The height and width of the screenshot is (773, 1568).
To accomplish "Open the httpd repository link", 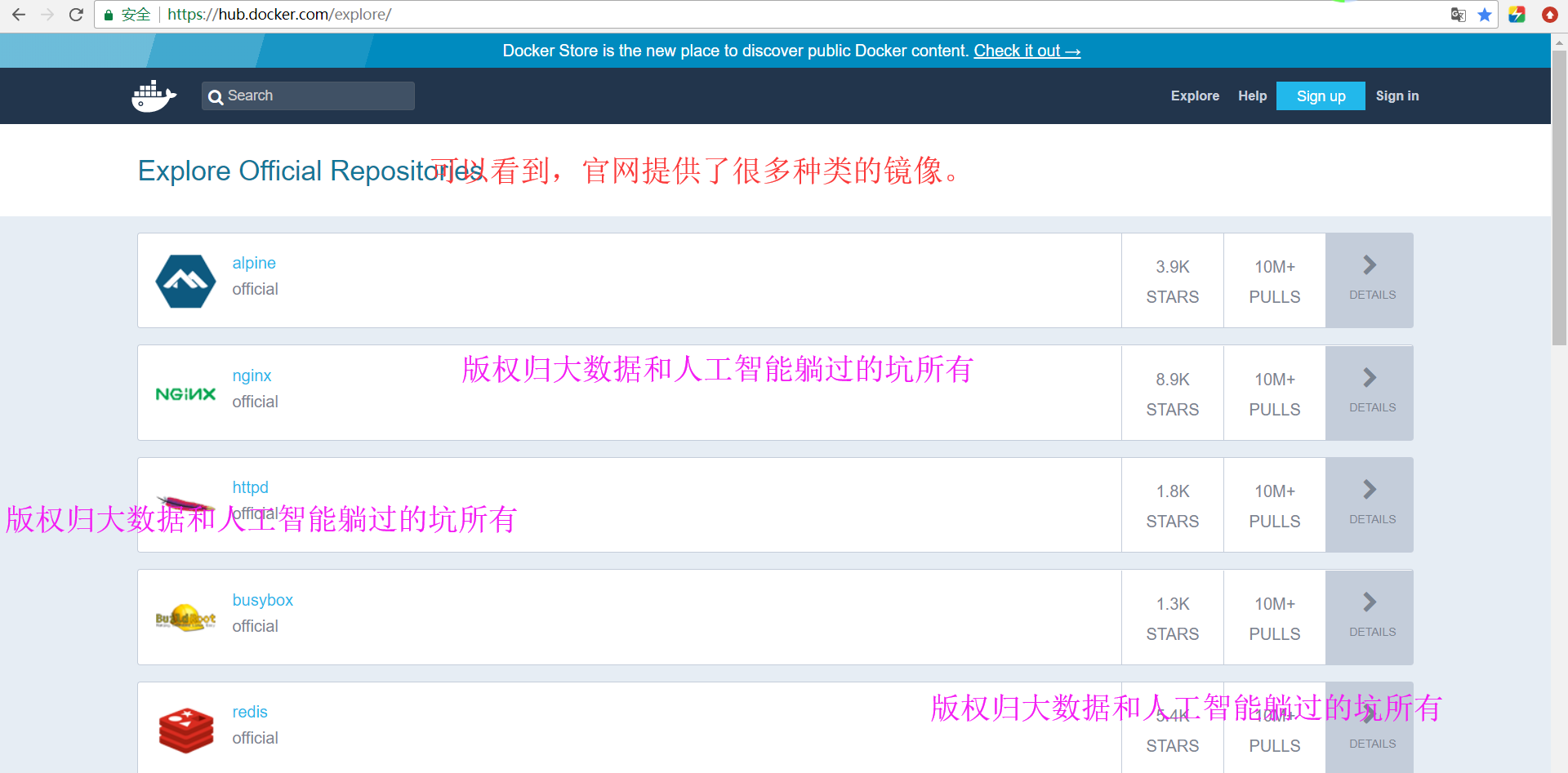I will [250, 487].
